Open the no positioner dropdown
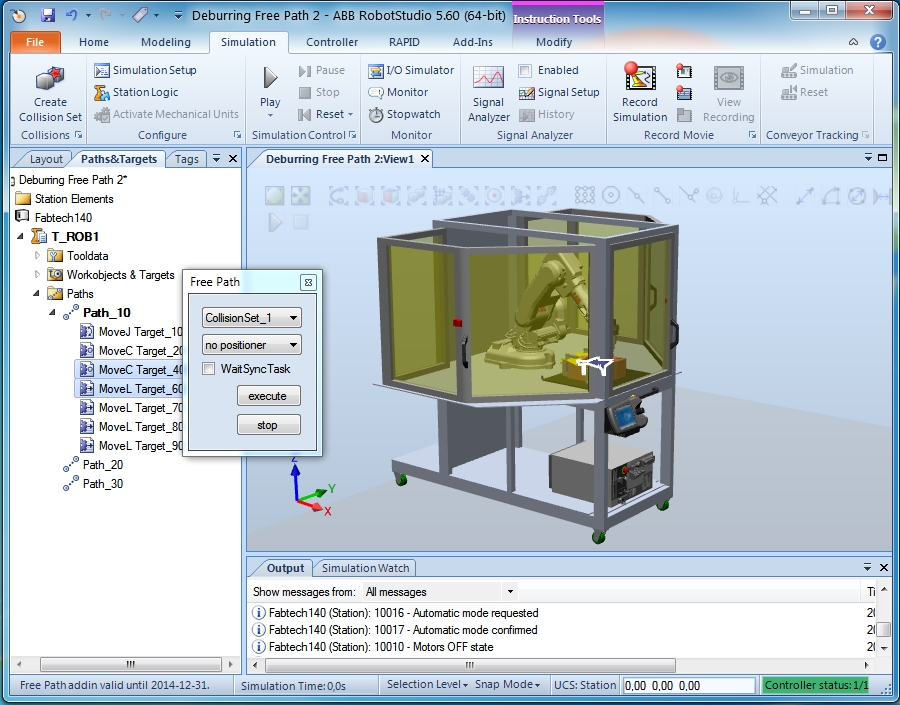 251,345
